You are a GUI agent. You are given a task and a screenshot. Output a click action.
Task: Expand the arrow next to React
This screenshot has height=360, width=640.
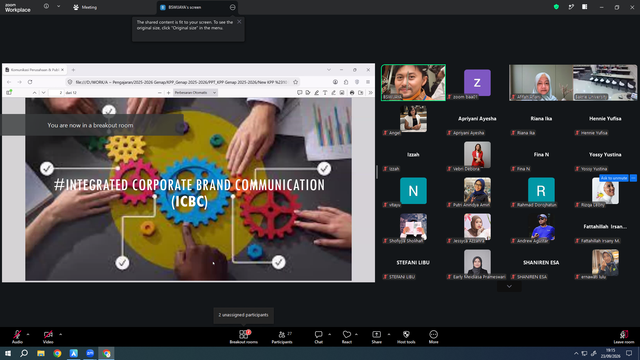coord(356,334)
